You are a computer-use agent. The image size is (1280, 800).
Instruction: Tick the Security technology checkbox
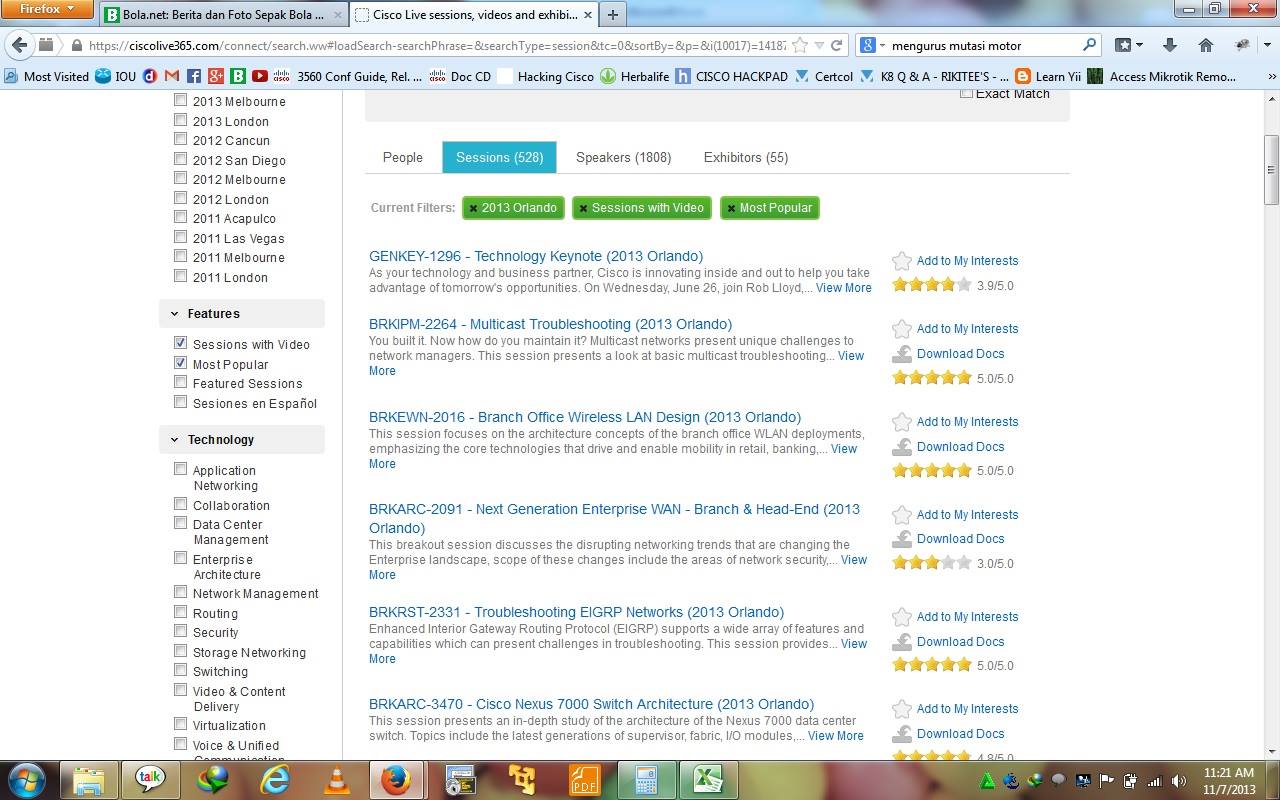[x=181, y=631]
